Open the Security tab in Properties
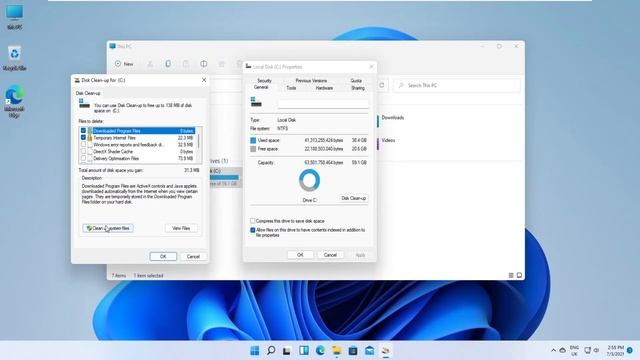The height and width of the screenshot is (360, 640). (x=264, y=81)
